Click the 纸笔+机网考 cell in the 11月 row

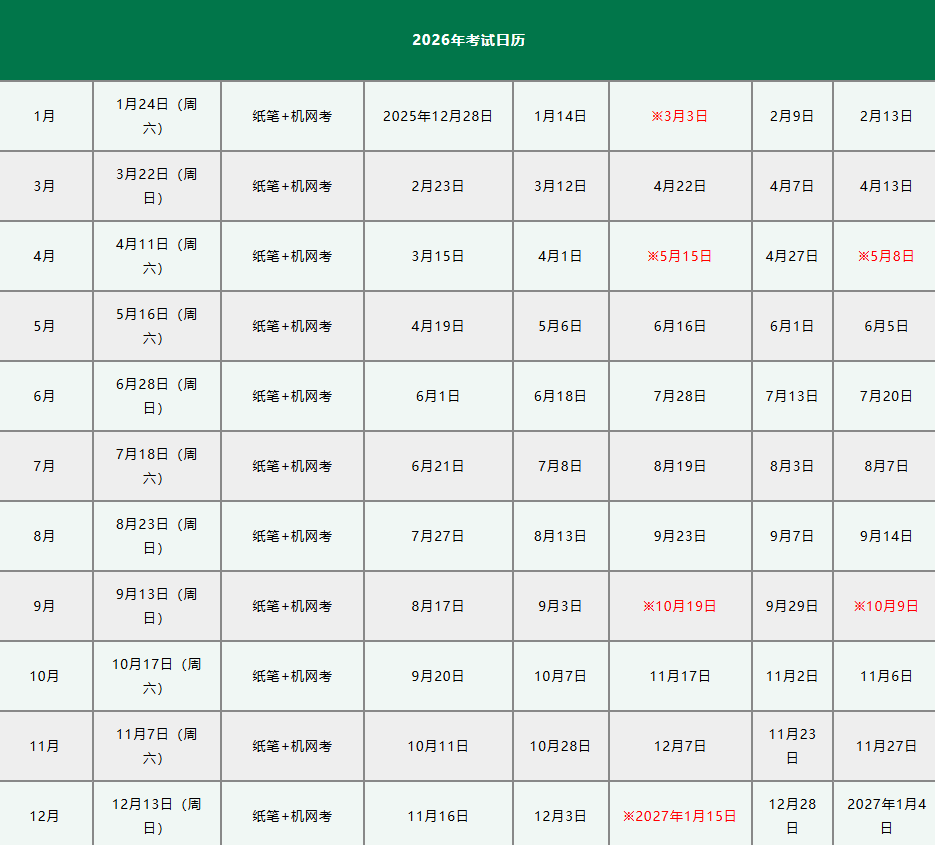292,746
